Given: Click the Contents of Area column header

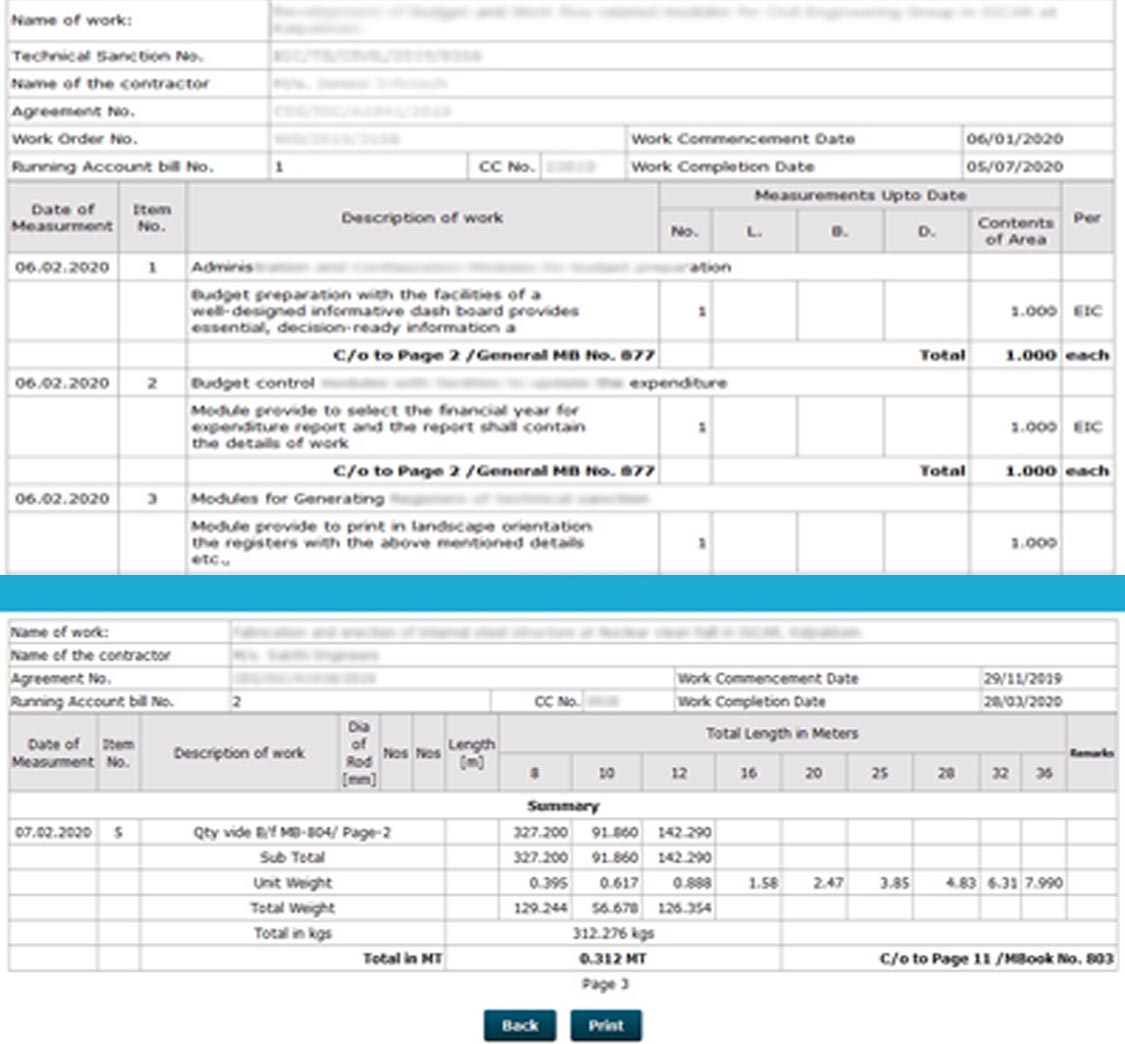Looking at the screenshot, I should click(x=1015, y=231).
